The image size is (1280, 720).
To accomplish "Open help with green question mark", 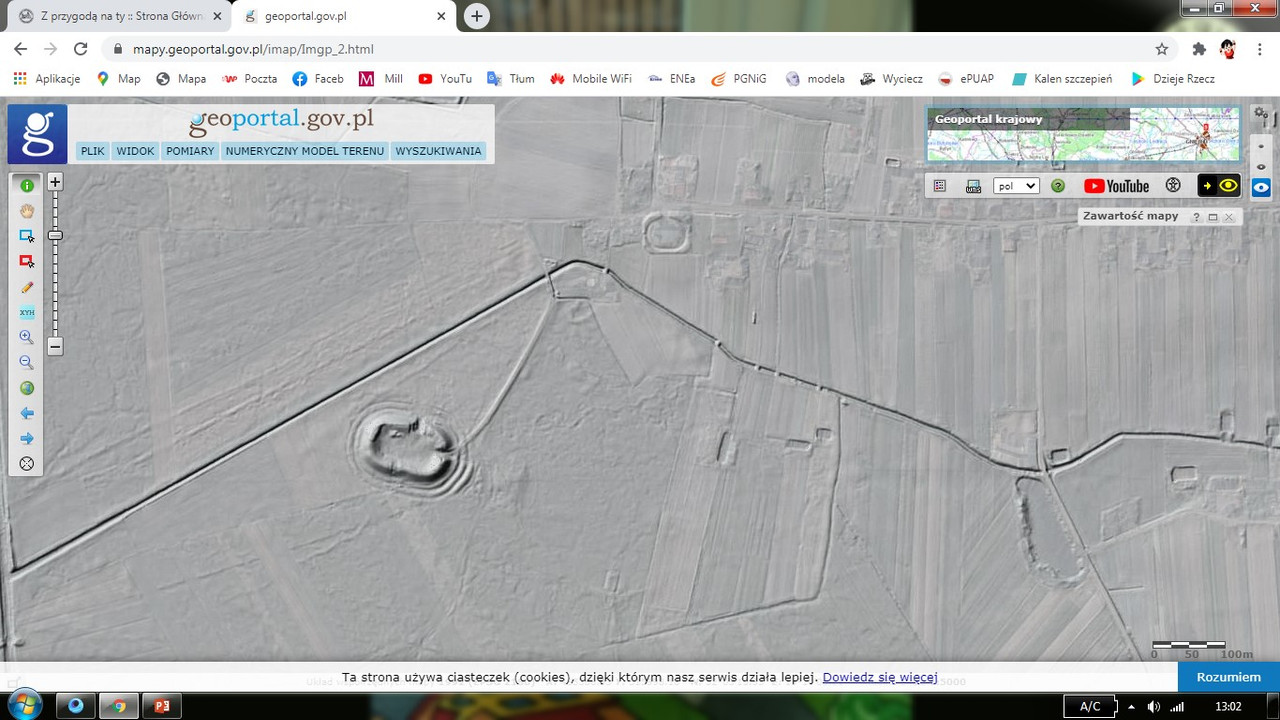I will pos(1058,186).
